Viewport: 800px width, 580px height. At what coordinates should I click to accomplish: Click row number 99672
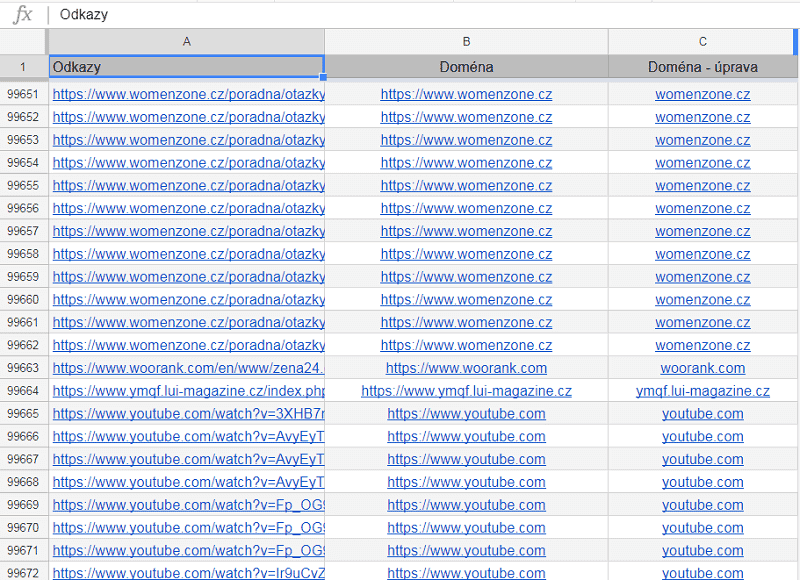[x=23, y=573]
